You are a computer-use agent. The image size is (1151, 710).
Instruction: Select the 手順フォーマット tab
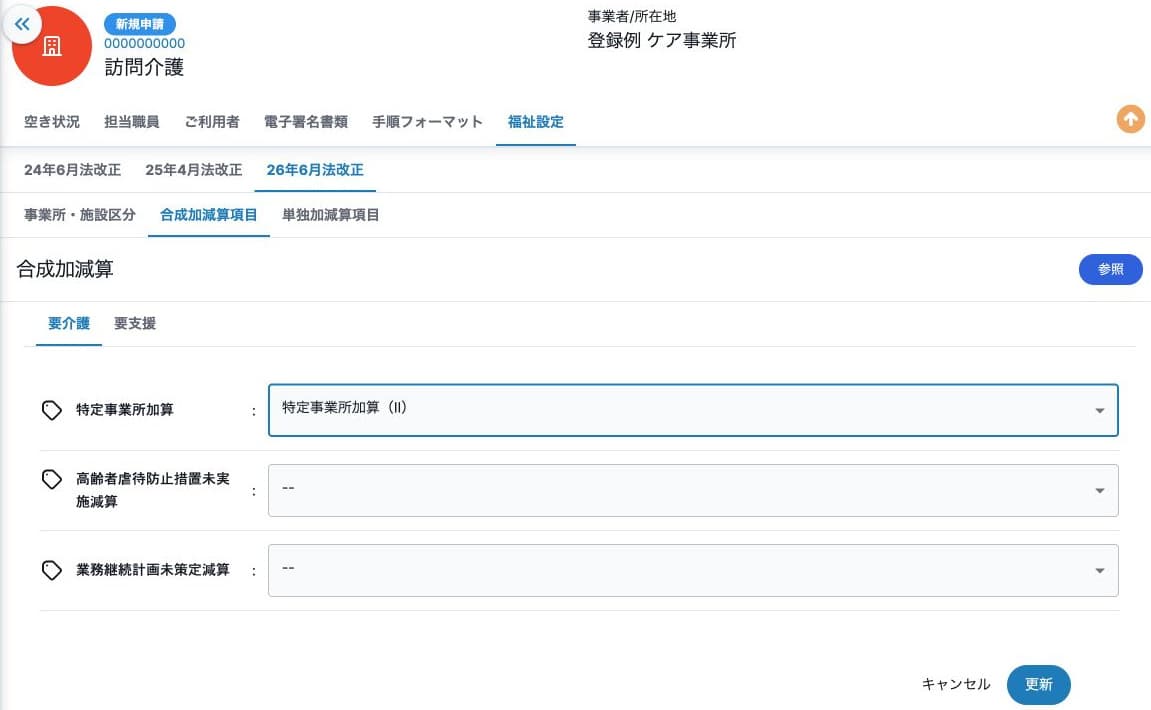click(x=427, y=122)
